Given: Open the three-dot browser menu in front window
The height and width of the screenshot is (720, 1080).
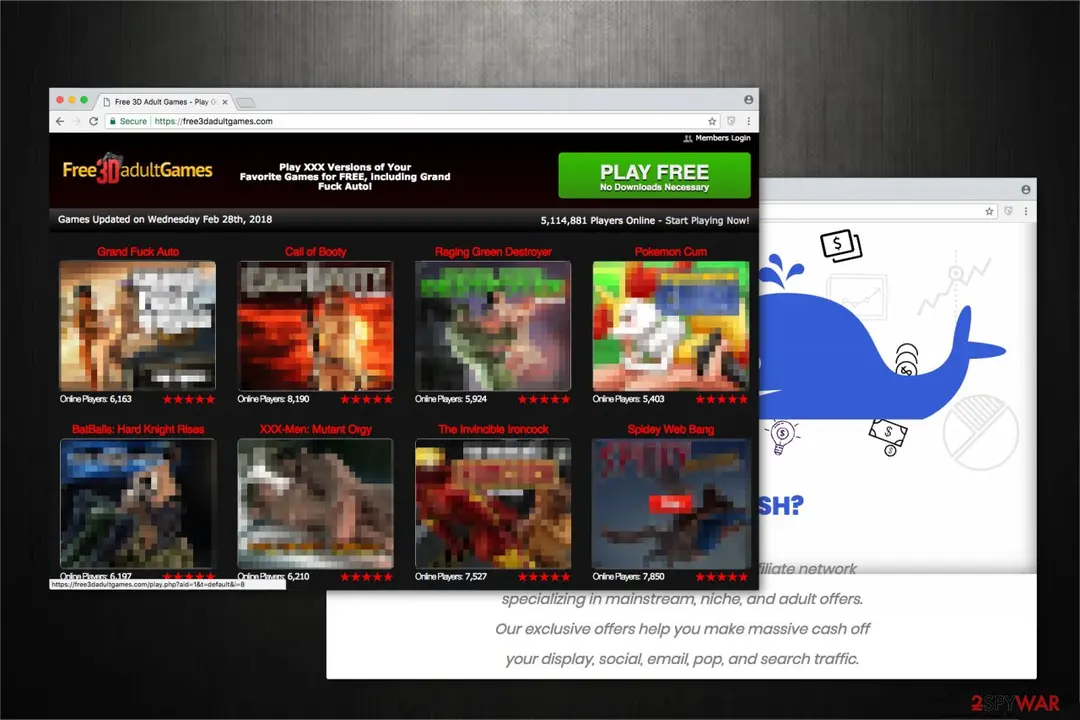Looking at the screenshot, I should coord(749,121).
